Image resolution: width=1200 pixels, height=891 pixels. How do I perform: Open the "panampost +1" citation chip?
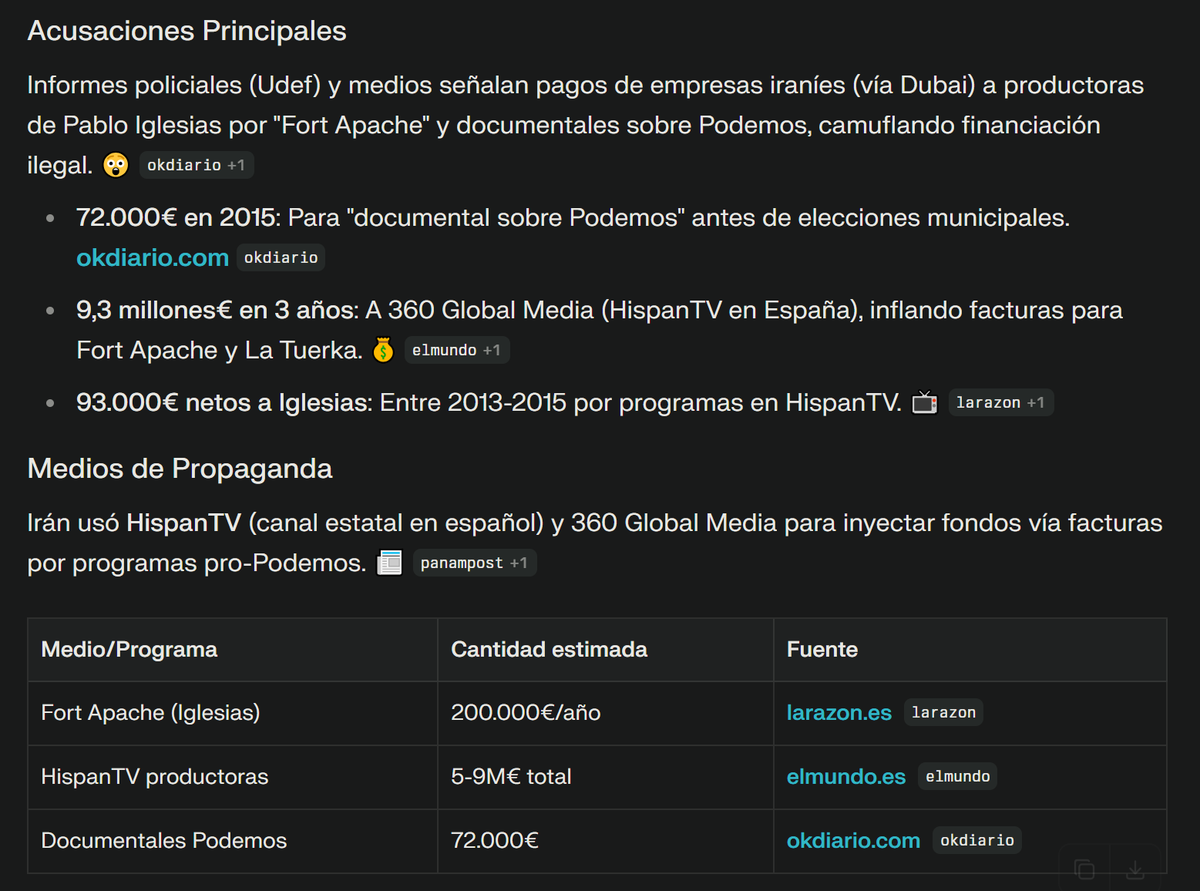[474, 563]
